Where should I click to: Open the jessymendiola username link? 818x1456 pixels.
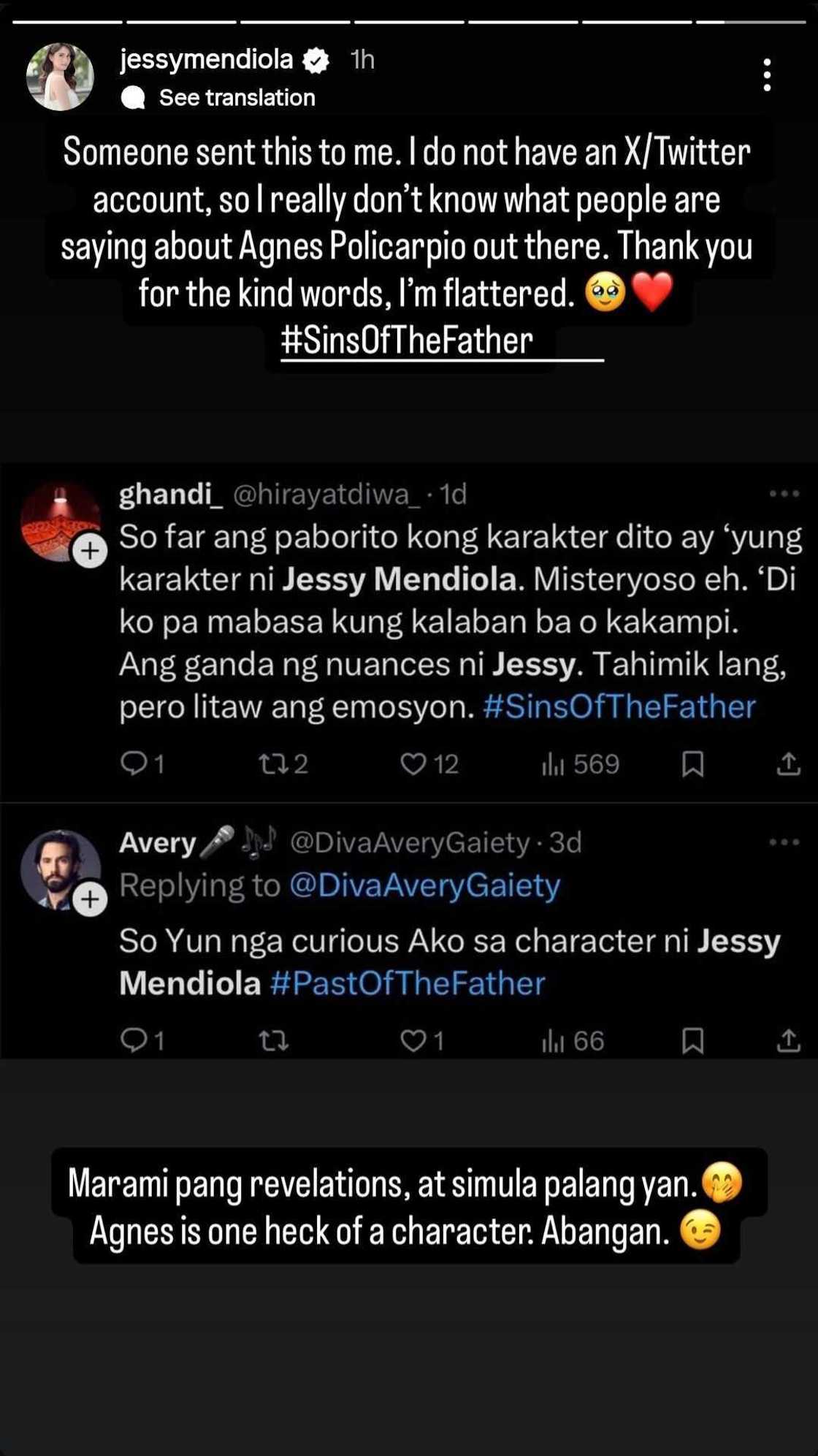click(207, 59)
